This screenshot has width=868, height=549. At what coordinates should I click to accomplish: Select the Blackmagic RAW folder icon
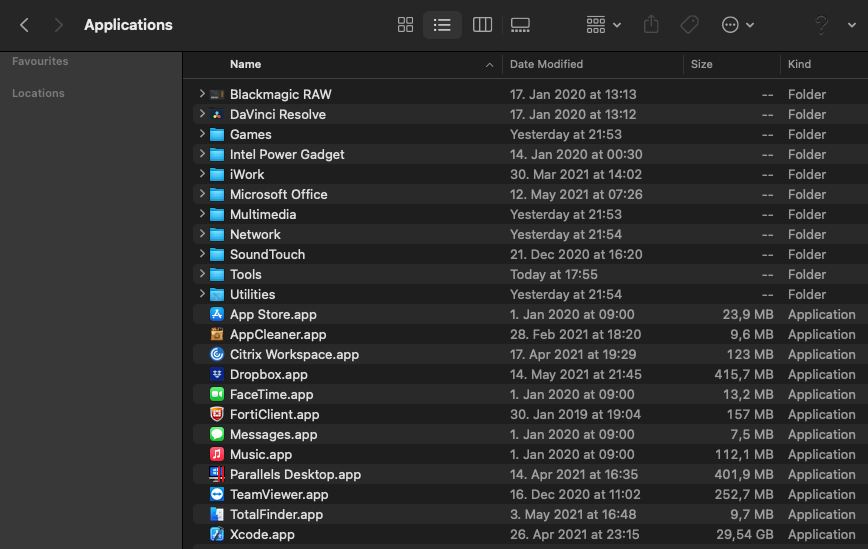[x=217, y=95]
